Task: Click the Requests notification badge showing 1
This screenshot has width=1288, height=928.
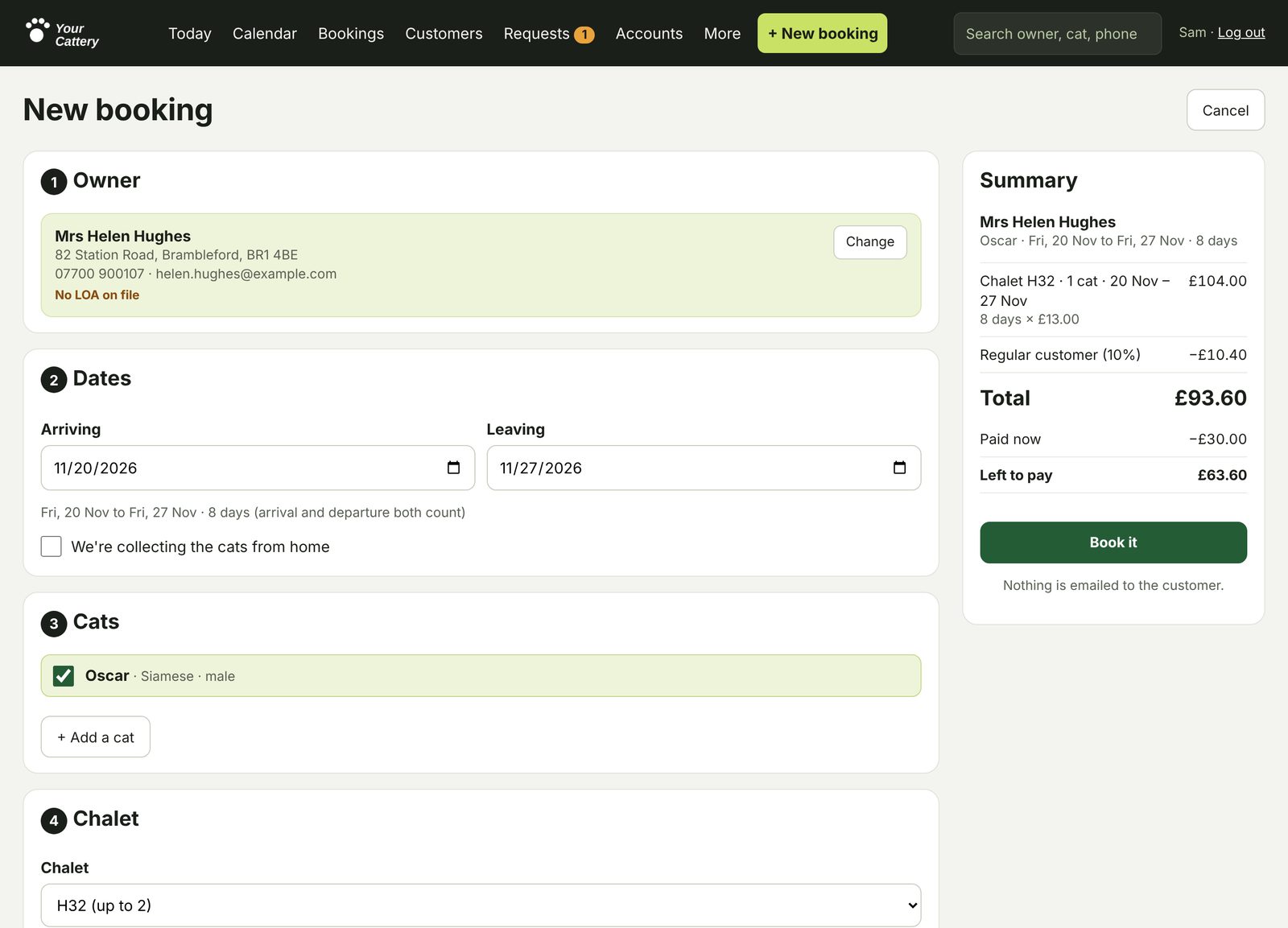Action: coord(584,35)
